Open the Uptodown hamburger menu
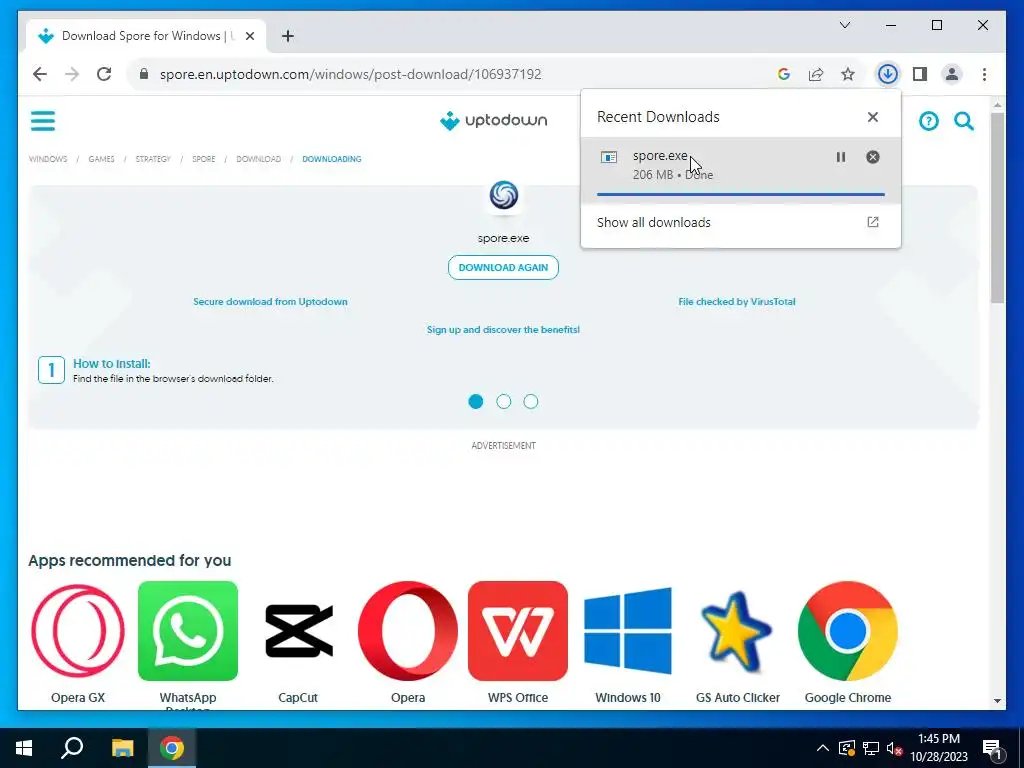 (x=43, y=121)
